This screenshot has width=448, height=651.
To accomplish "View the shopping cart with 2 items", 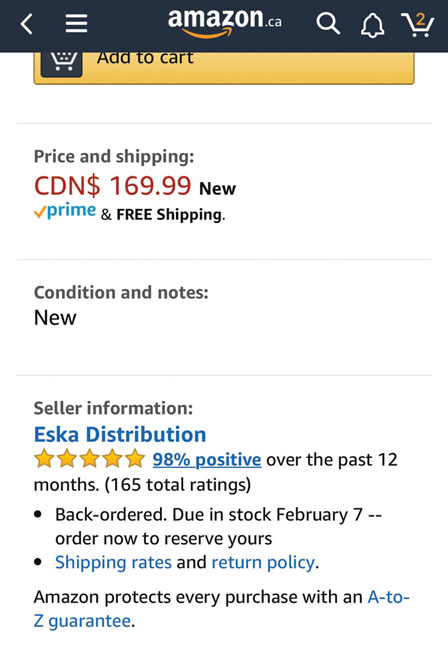I will (418, 24).
